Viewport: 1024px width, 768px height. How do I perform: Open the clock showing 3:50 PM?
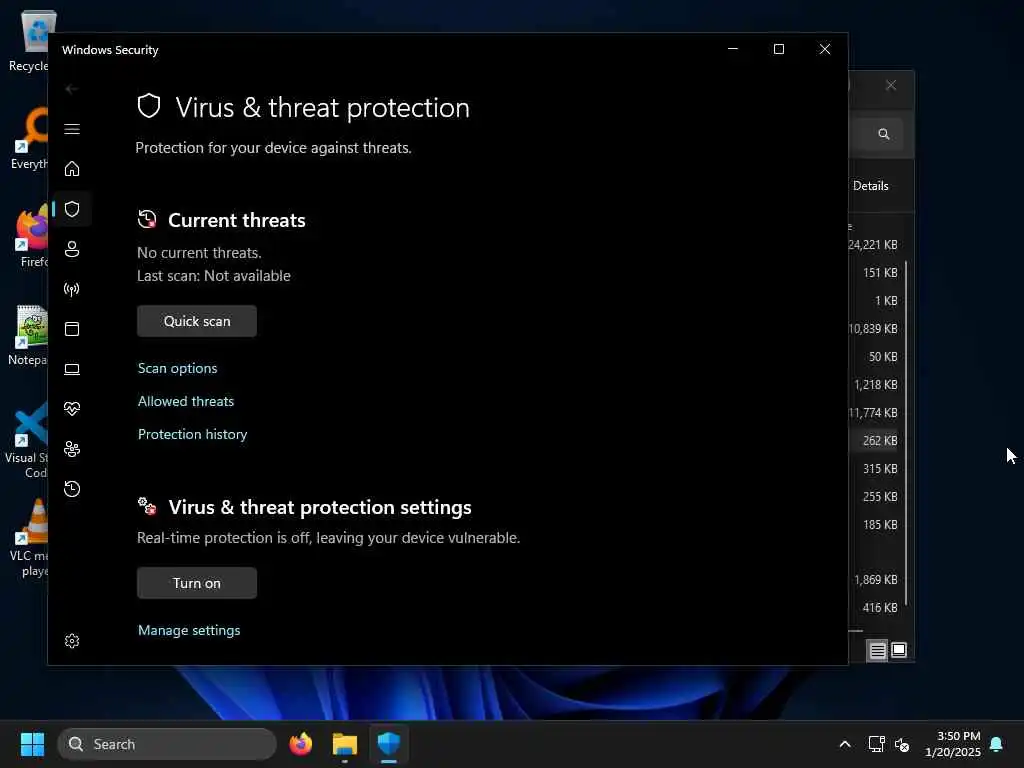tap(952, 744)
